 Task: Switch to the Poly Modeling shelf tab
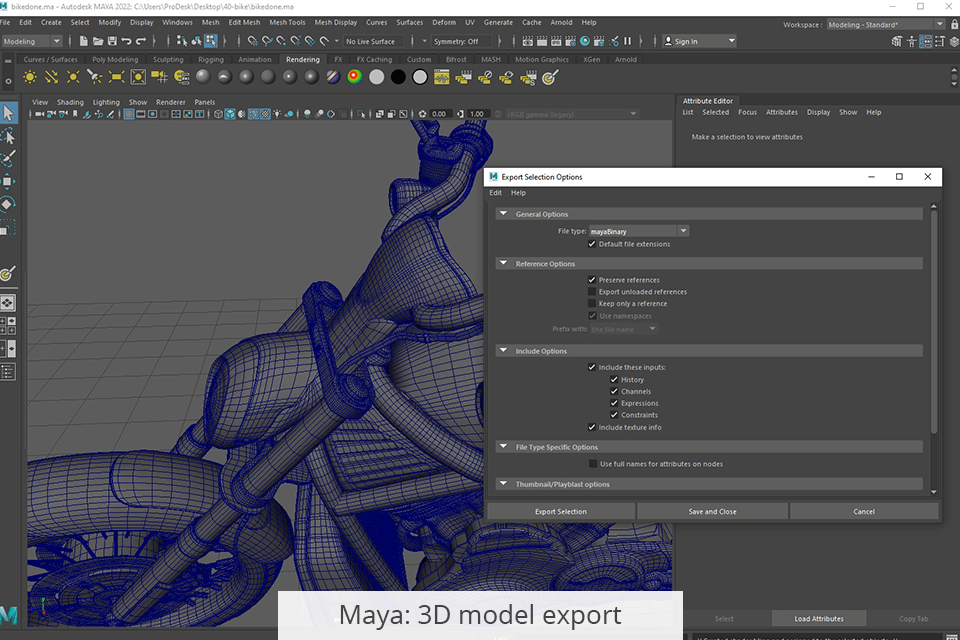[x=115, y=59]
